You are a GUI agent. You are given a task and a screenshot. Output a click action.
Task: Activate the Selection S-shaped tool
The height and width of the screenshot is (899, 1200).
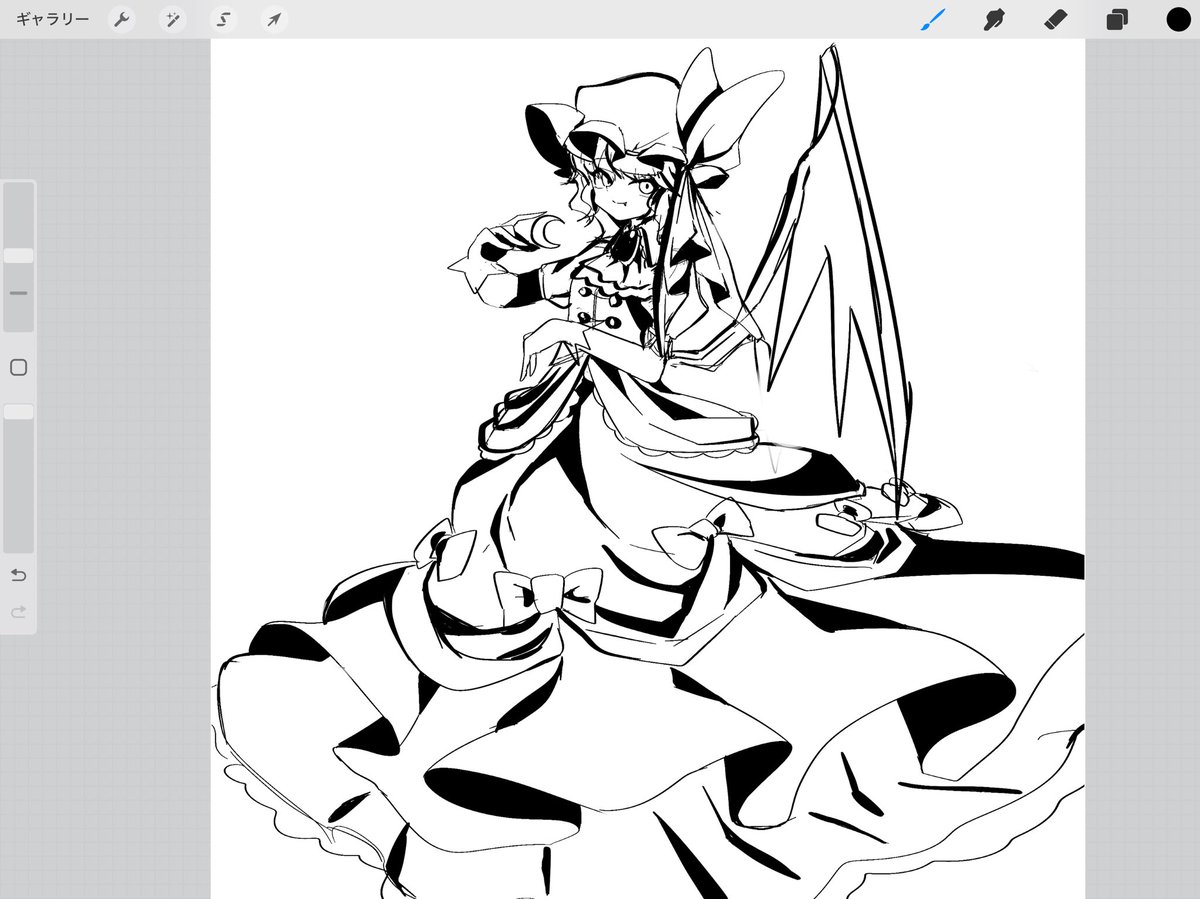click(223, 20)
